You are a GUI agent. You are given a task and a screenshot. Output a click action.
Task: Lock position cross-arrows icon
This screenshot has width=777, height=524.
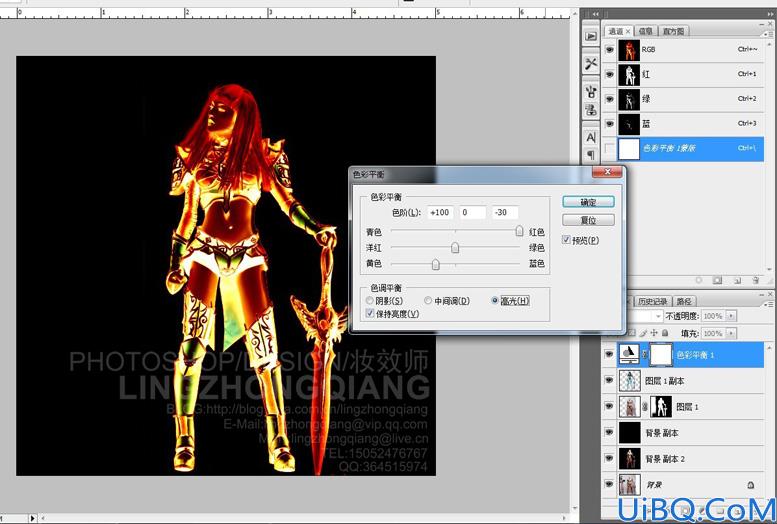pos(654,333)
